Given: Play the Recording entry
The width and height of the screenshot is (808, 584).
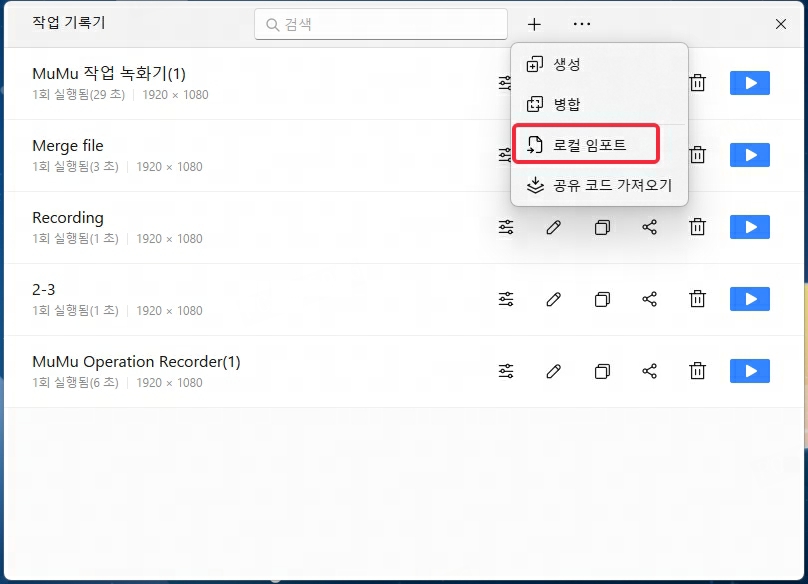Looking at the screenshot, I should click(x=750, y=227).
